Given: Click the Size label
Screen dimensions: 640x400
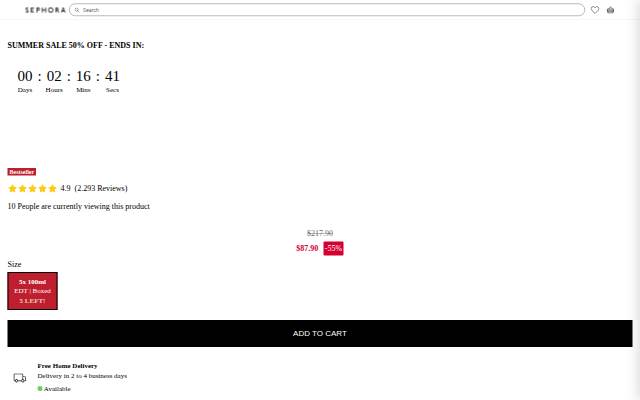Looking at the screenshot, I should (x=14, y=264).
